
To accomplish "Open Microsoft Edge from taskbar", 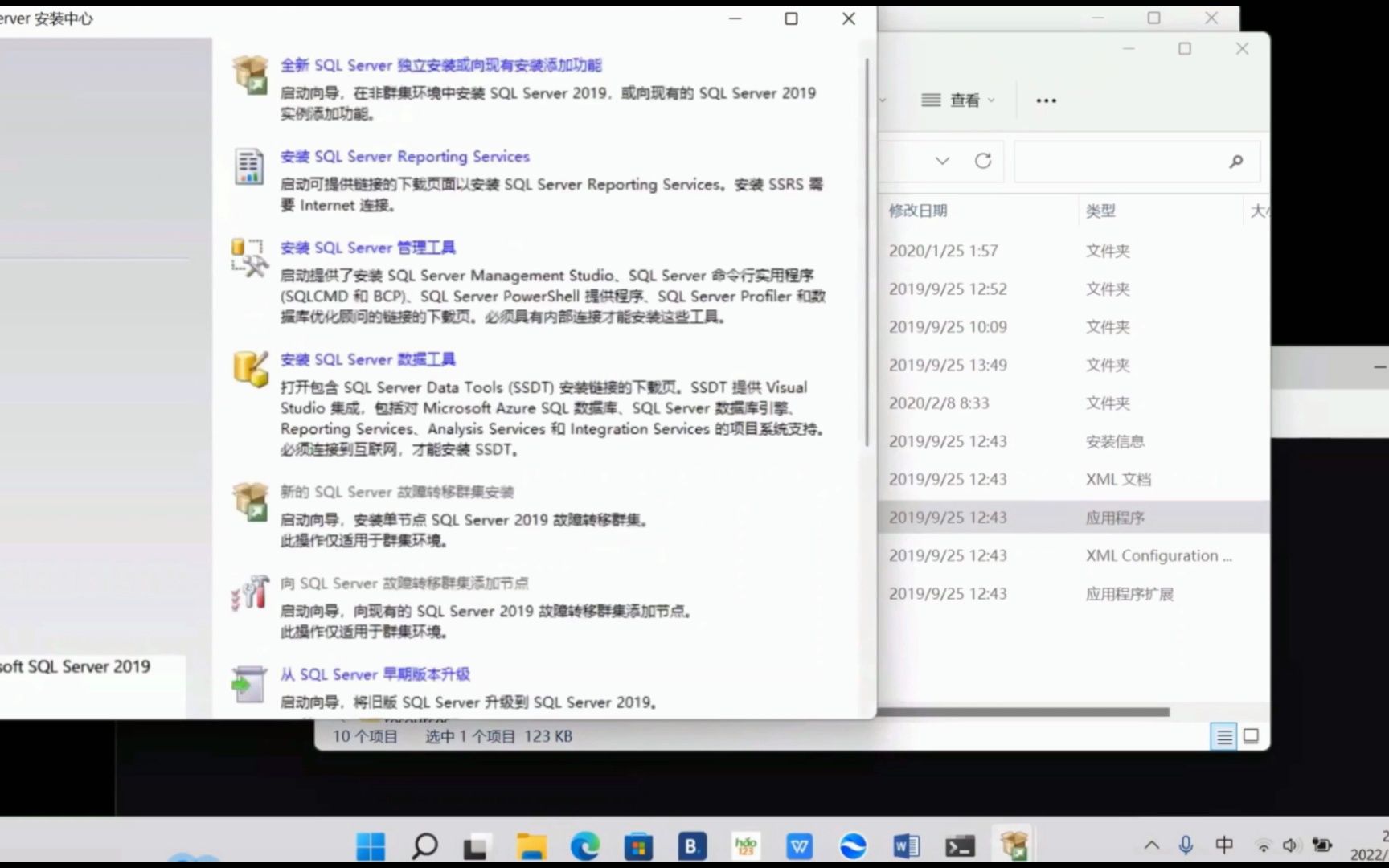I will pyautogui.click(x=584, y=845).
